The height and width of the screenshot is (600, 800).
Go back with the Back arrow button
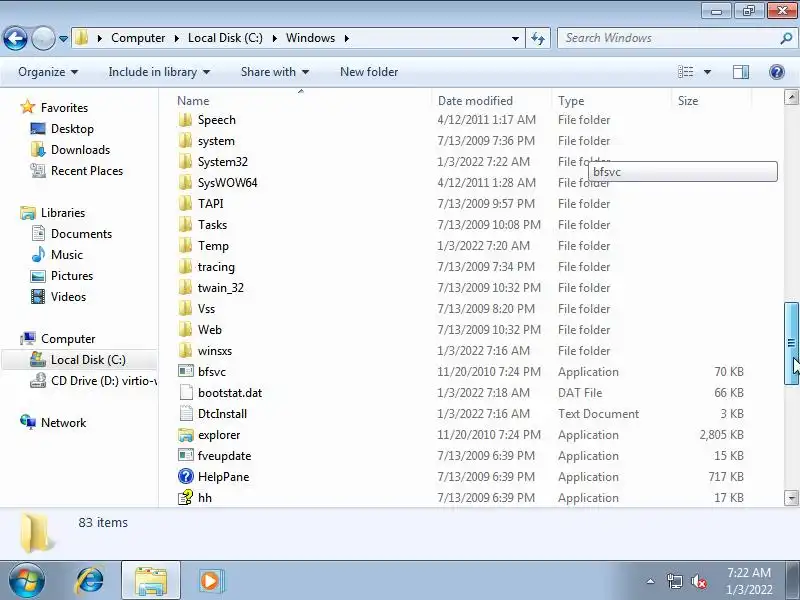click(x=15, y=38)
